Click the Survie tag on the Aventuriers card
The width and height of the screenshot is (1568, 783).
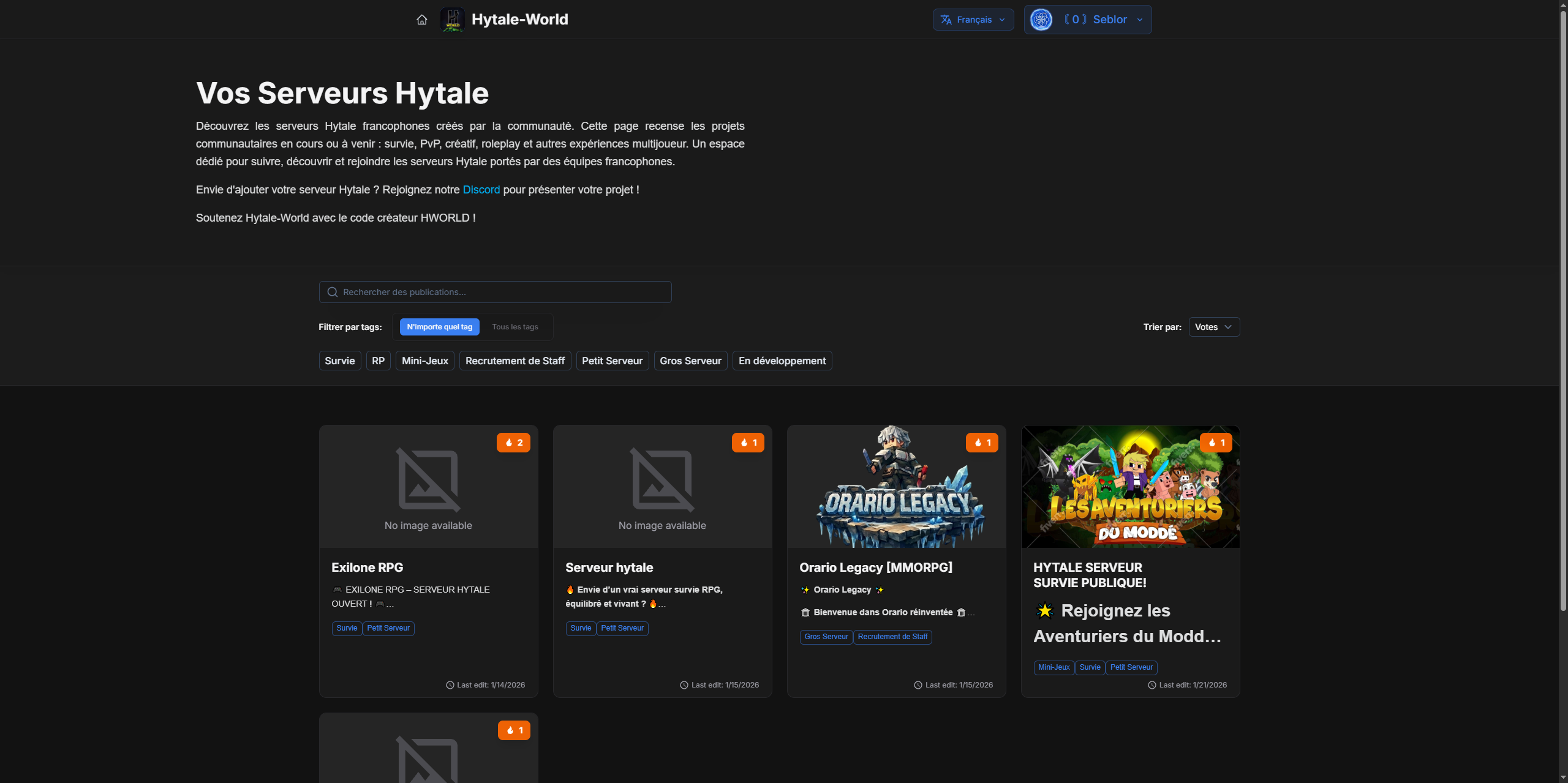pyautogui.click(x=1090, y=667)
